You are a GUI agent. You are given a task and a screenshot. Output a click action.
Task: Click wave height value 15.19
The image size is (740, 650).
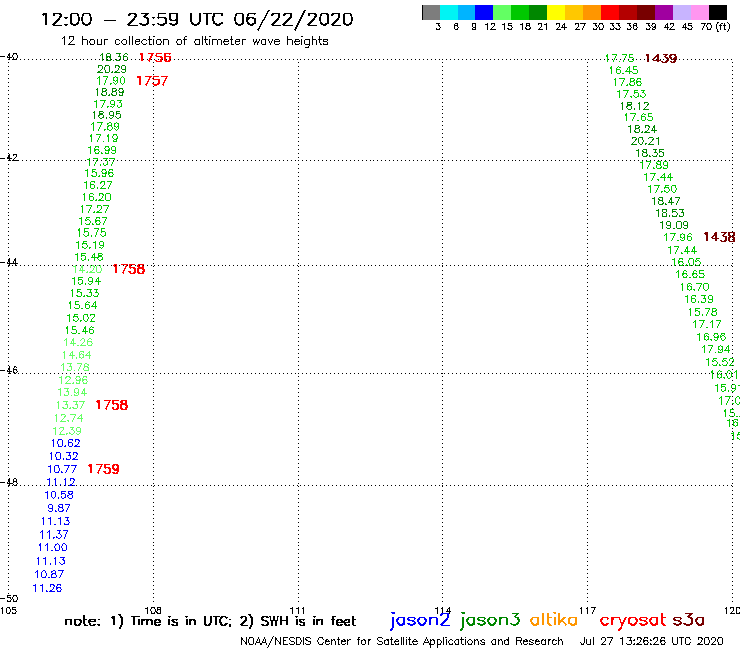pos(90,245)
